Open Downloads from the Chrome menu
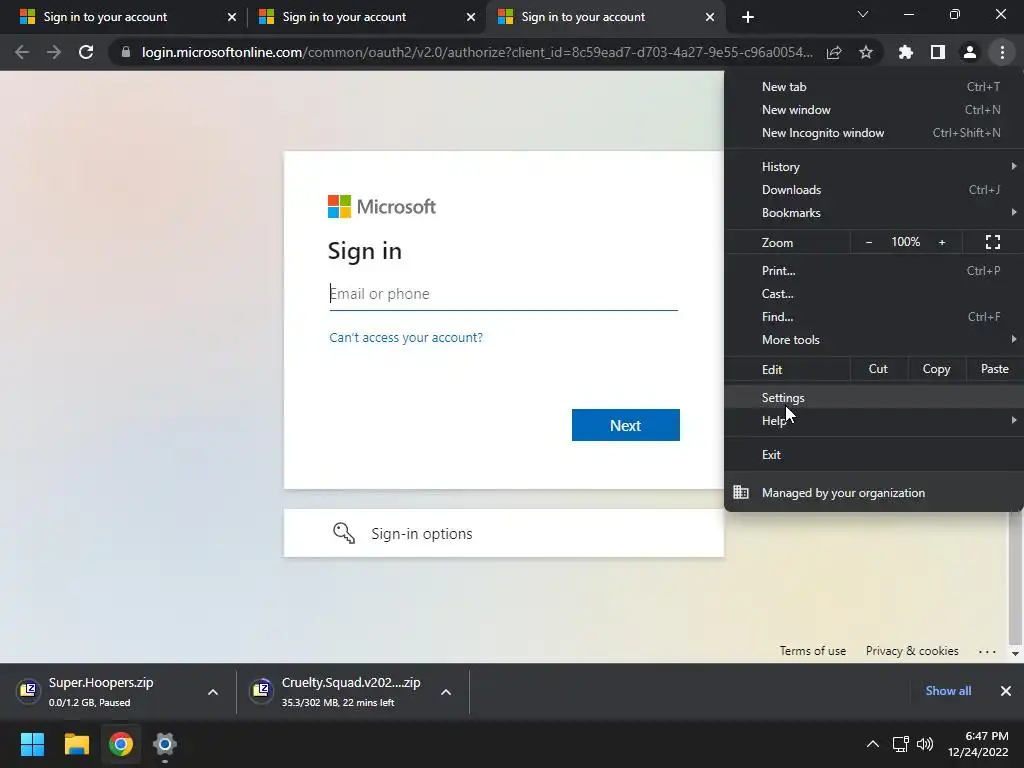 point(874,189)
